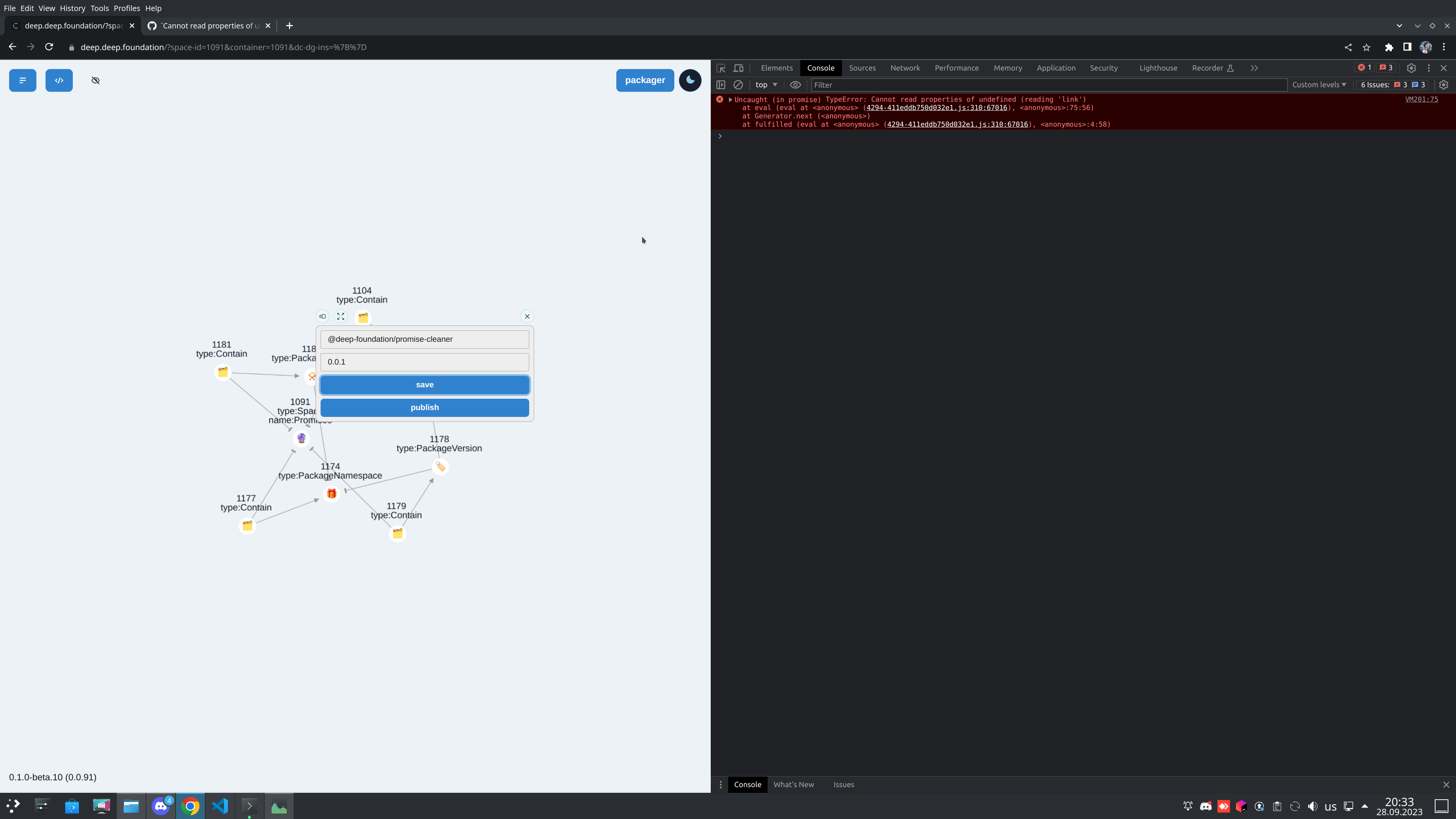Image resolution: width=1456 pixels, height=819 pixels.
Task: Click the PackageNamespace gift node icon
Action: 331,494
